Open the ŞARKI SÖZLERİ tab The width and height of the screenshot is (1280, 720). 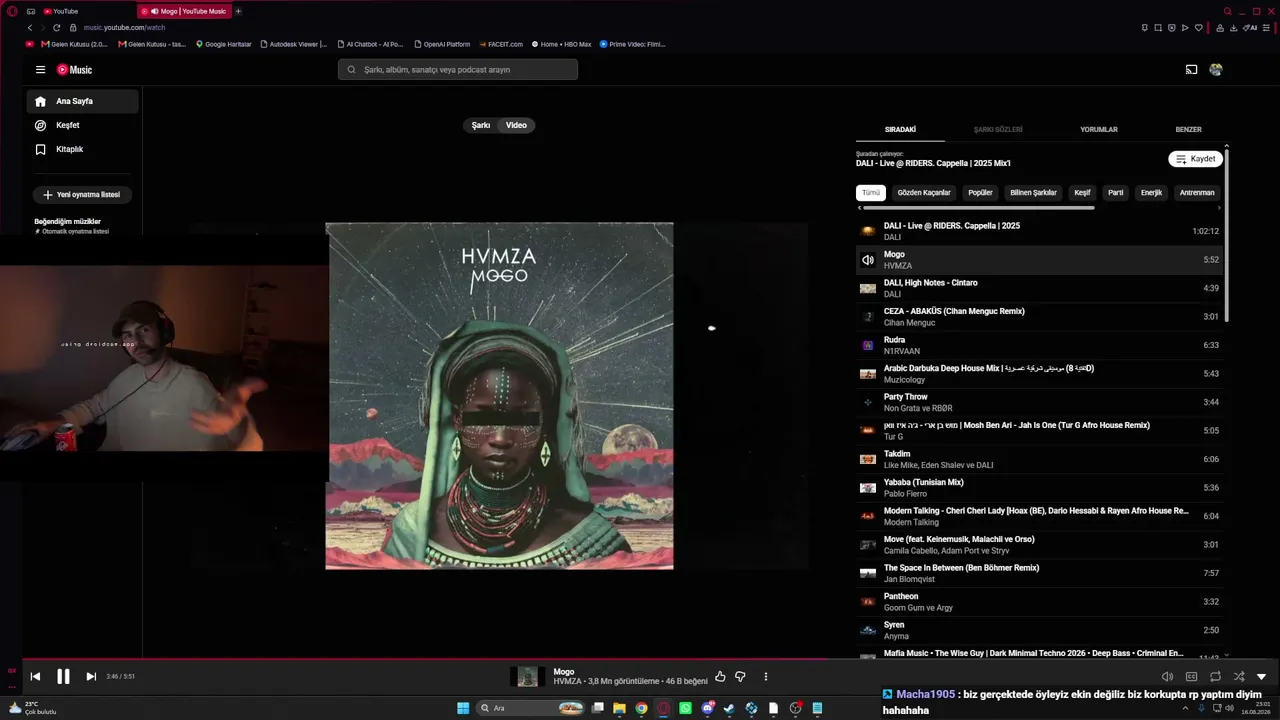pos(998,130)
